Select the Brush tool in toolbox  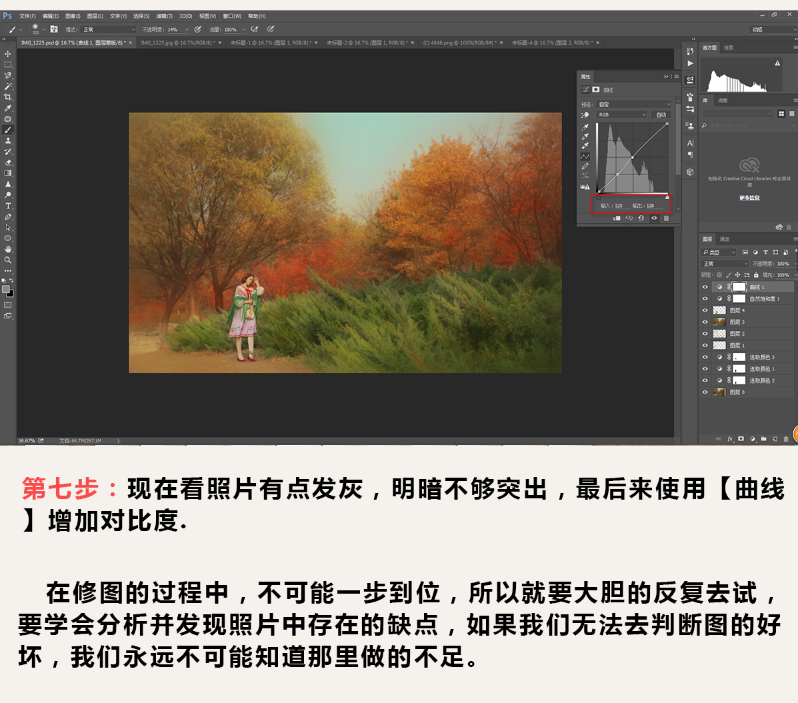click(x=8, y=130)
